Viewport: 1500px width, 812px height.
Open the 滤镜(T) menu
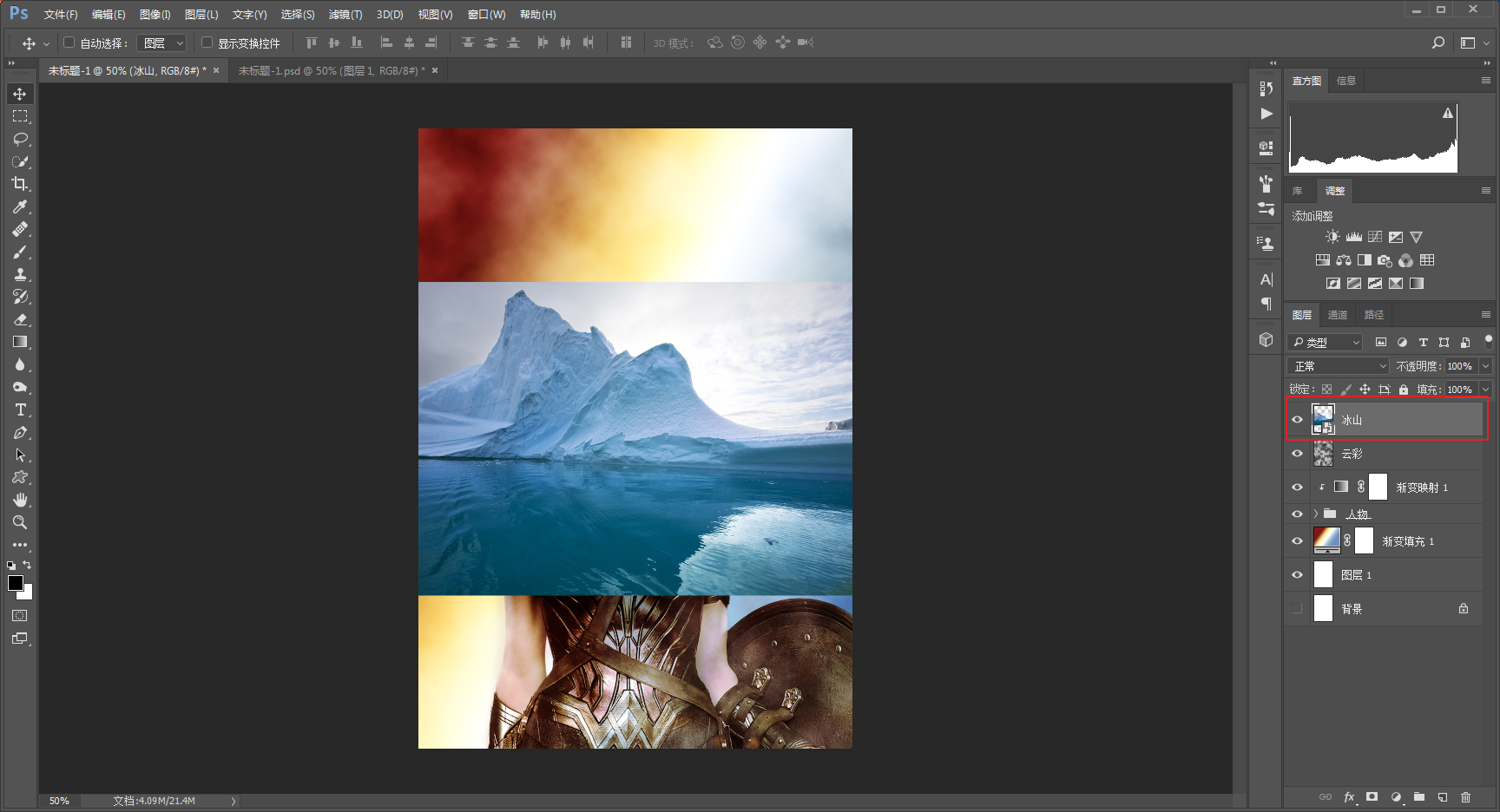345,15
